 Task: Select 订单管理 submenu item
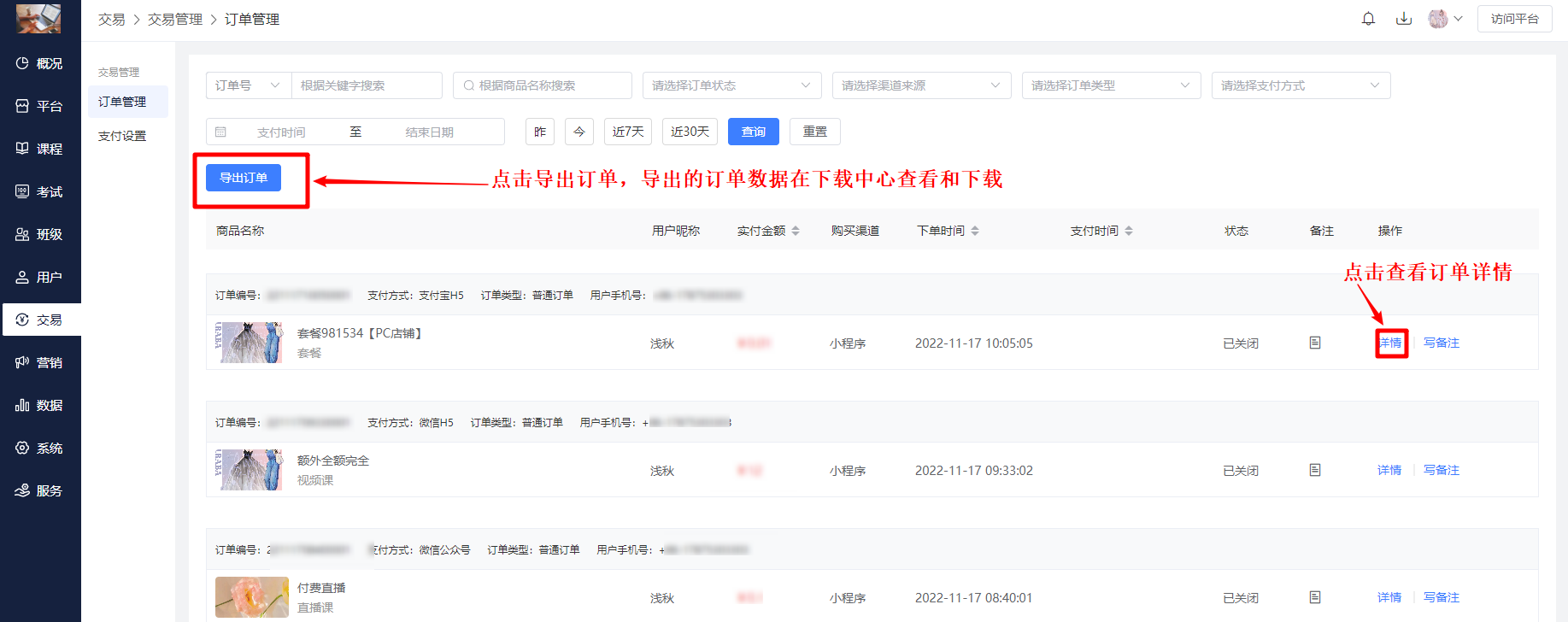(x=128, y=102)
